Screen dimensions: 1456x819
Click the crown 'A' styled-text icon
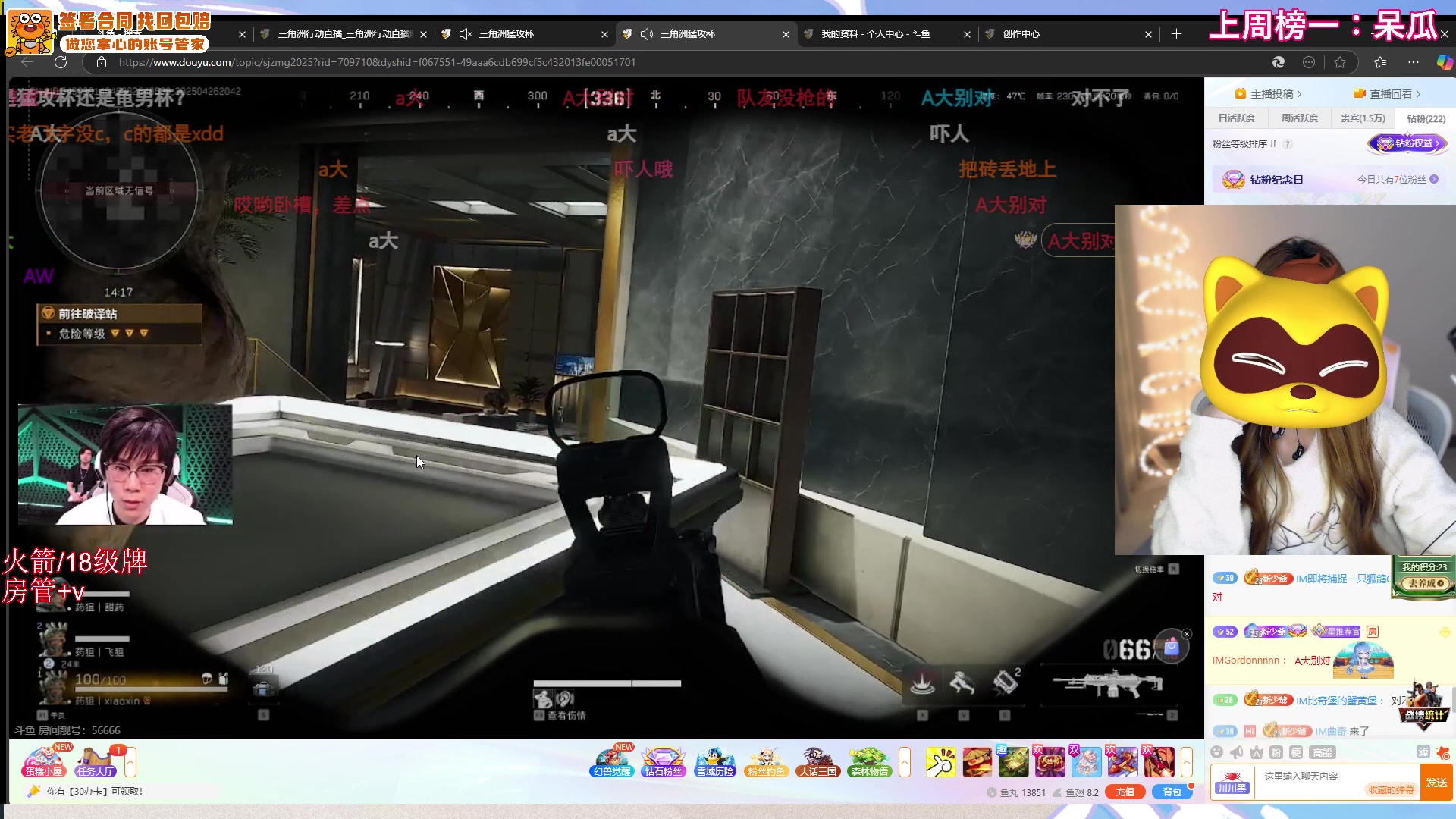coord(1257,752)
